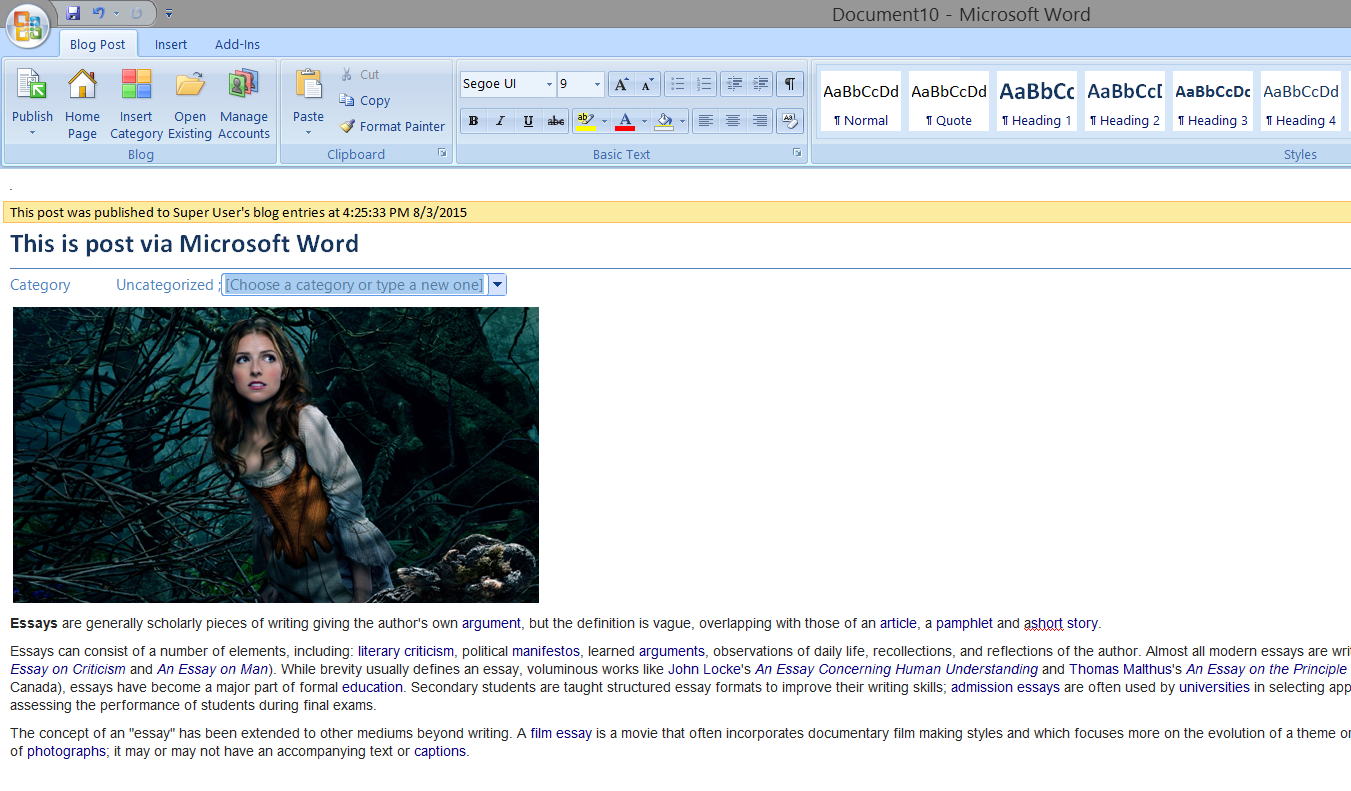
Task: Apply red font color
Action: coord(626,121)
